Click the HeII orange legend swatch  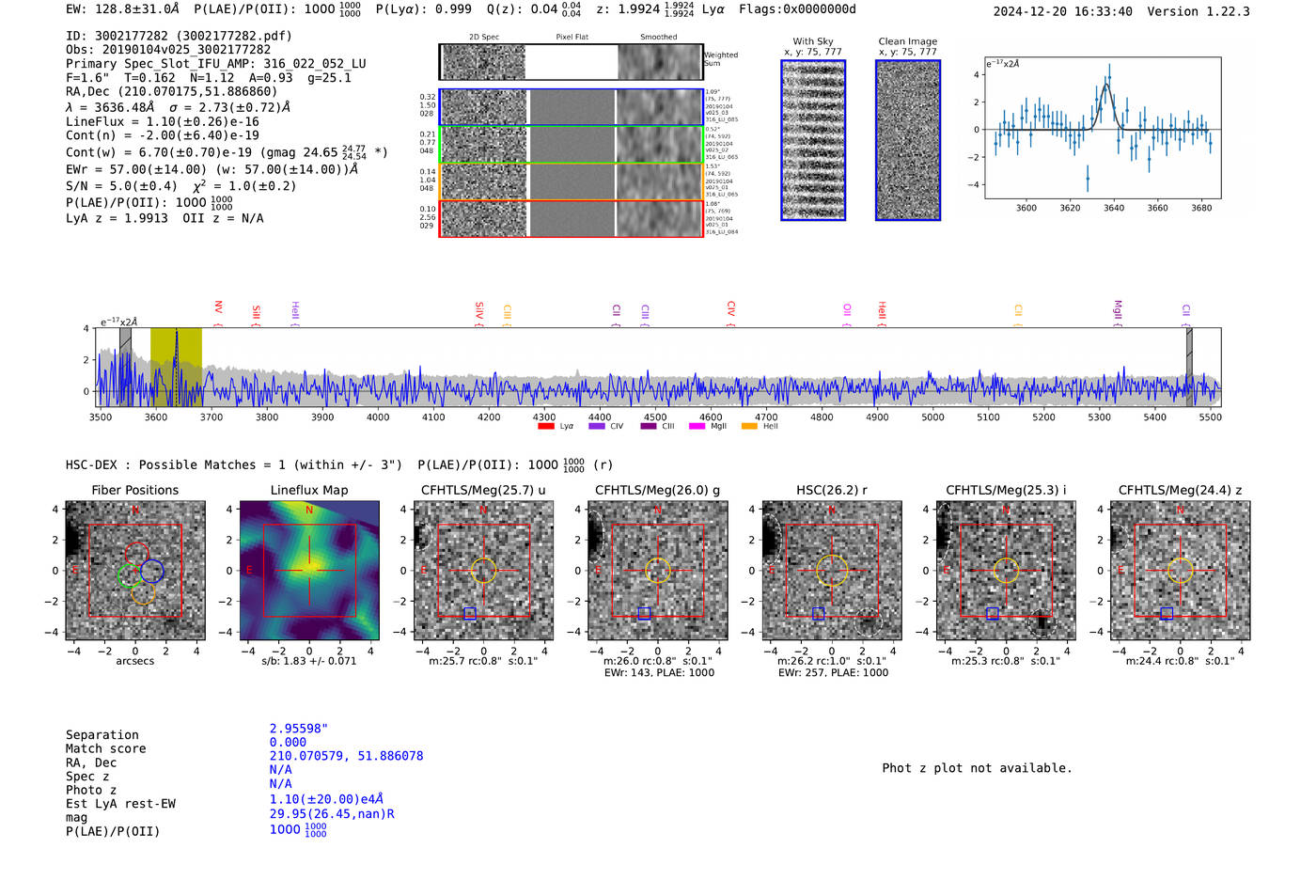(749, 427)
